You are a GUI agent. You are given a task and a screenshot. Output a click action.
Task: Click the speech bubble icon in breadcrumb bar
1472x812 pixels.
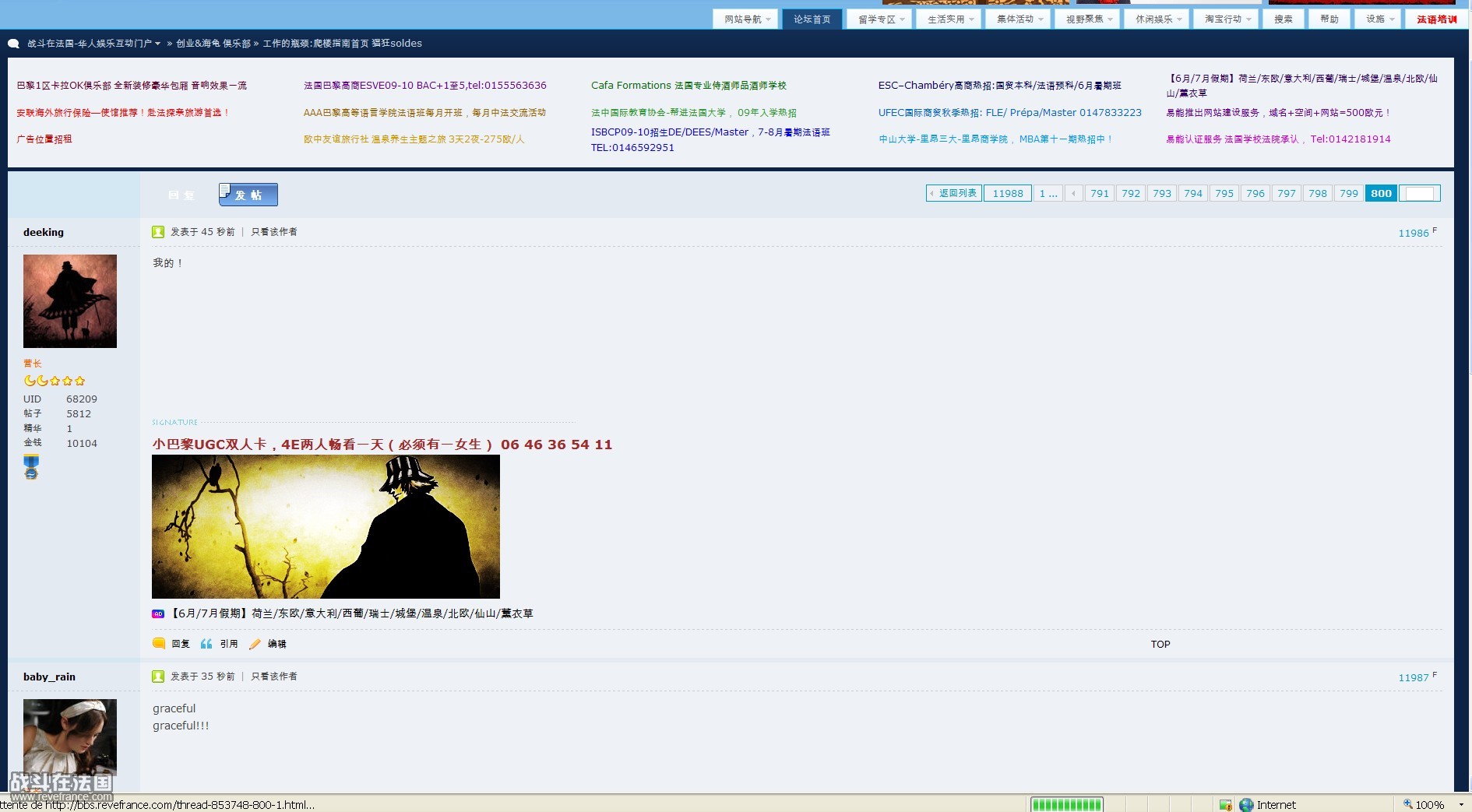pyautogui.click(x=13, y=44)
